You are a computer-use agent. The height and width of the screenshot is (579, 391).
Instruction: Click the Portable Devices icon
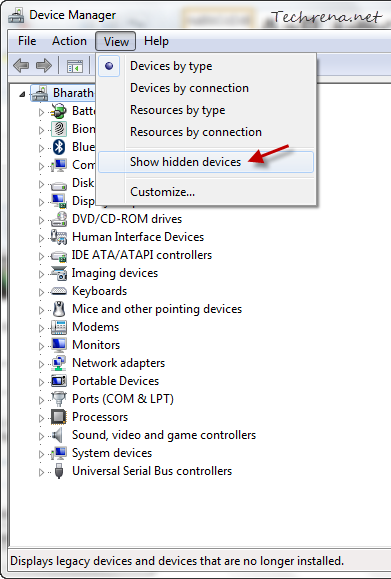coord(59,381)
